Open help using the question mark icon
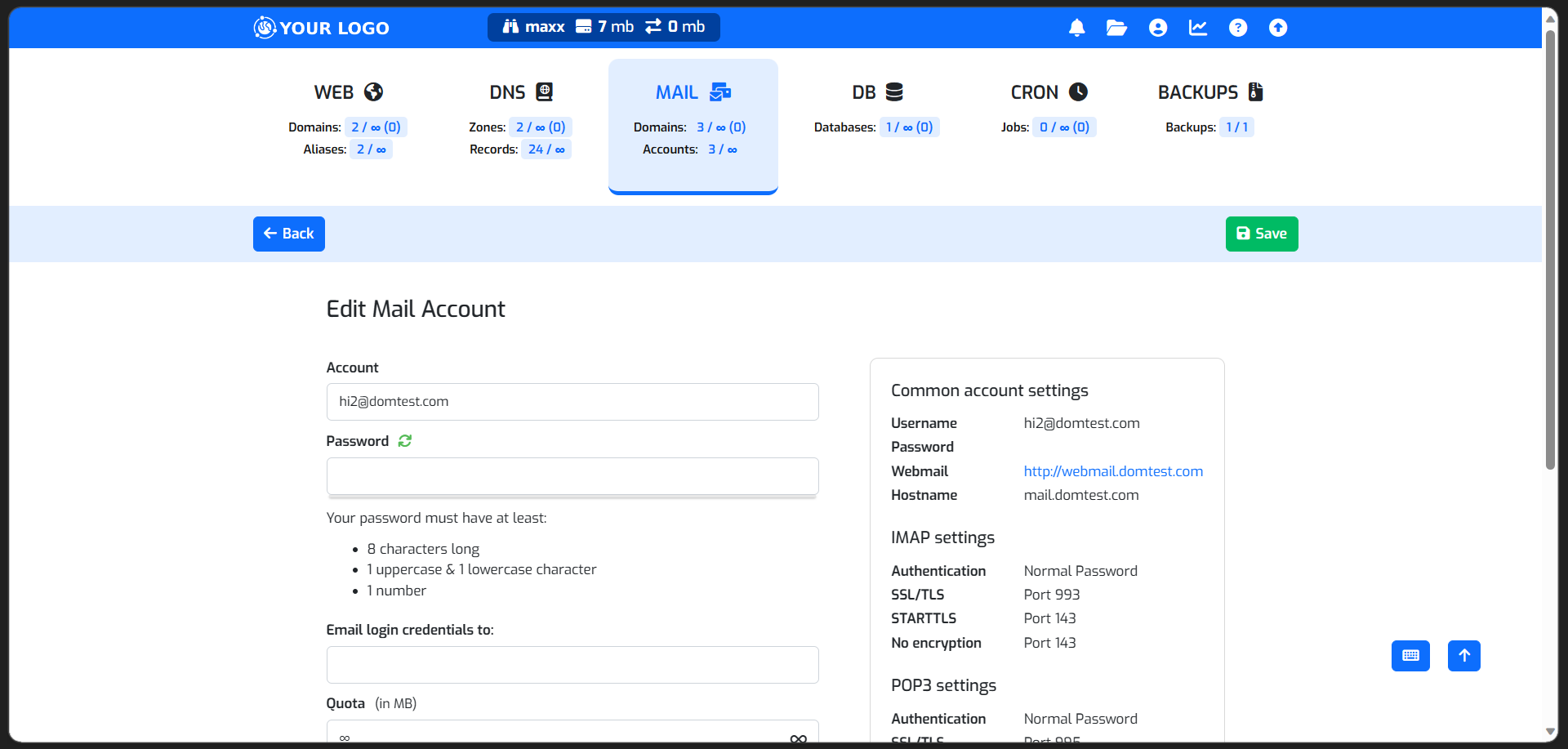 [1238, 27]
